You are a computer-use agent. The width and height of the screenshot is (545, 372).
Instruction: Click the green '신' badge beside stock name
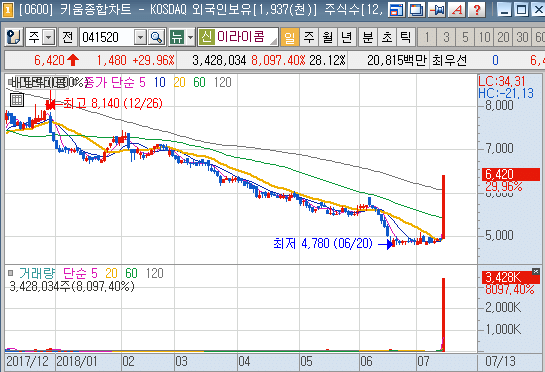[x=206, y=37]
